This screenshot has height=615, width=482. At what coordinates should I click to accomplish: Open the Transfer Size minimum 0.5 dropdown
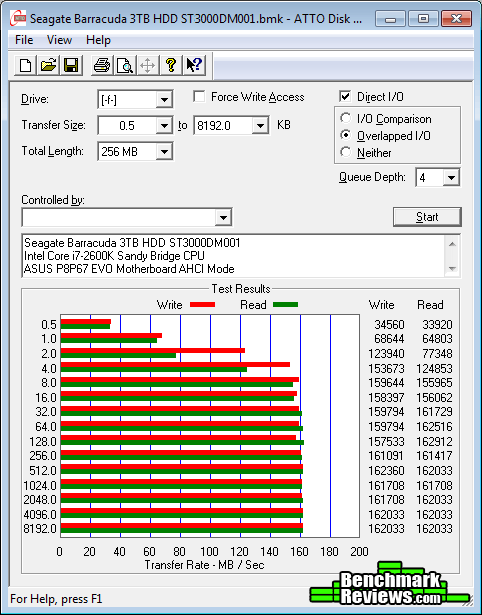(x=164, y=126)
